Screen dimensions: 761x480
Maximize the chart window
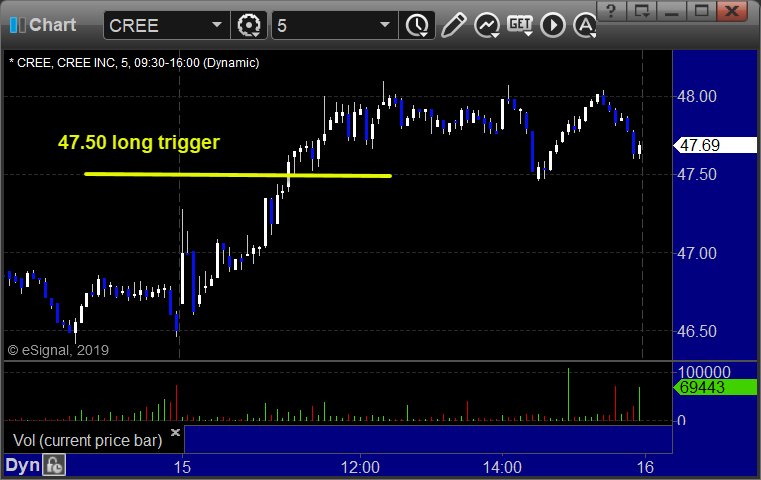pyautogui.click(x=701, y=11)
